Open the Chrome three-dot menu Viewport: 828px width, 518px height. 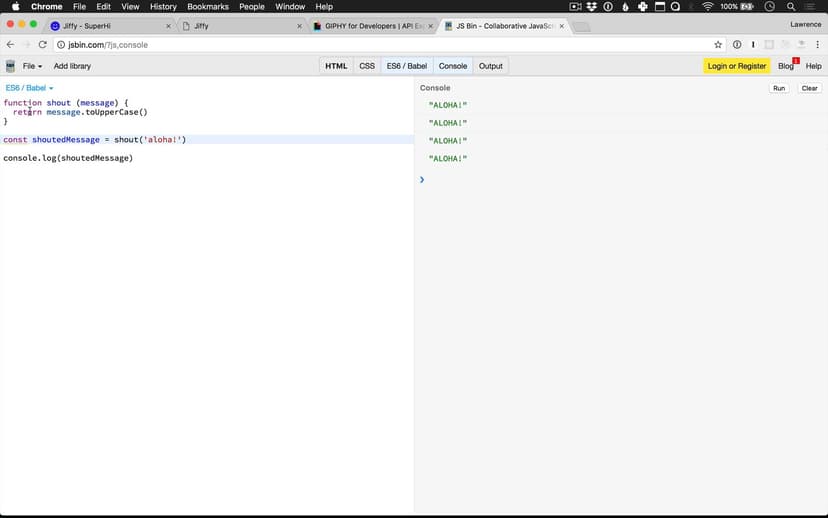click(817, 45)
